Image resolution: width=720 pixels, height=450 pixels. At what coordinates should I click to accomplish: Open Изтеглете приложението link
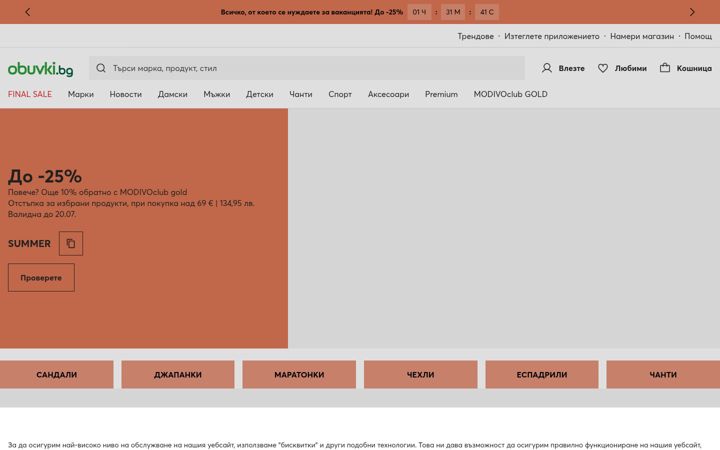click(x=551, y=36)
